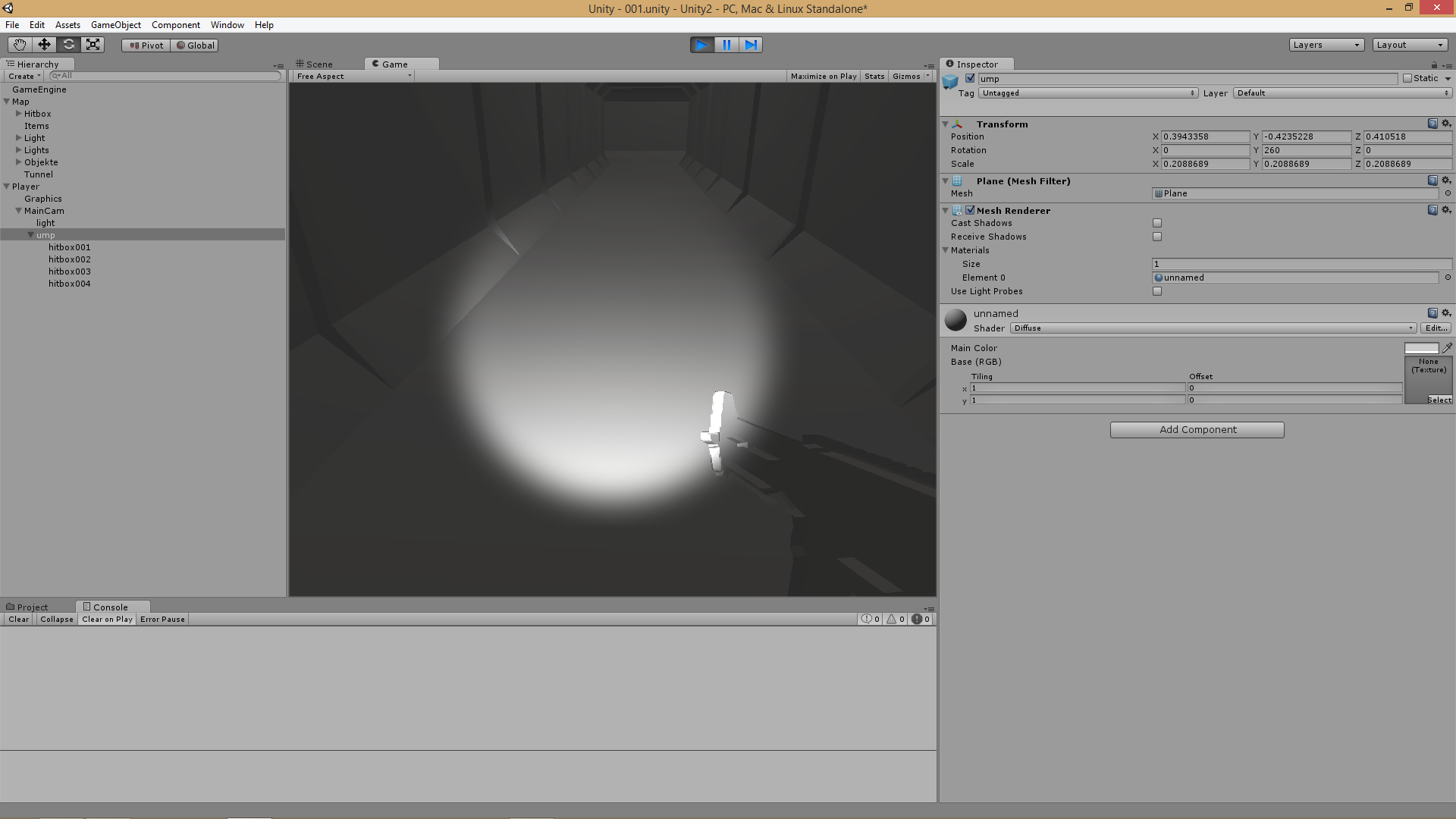Image resolution: width=1456 pixels, height=819 pixels.
Task: Select the Scale tool icon
Action: pos(93,45)
